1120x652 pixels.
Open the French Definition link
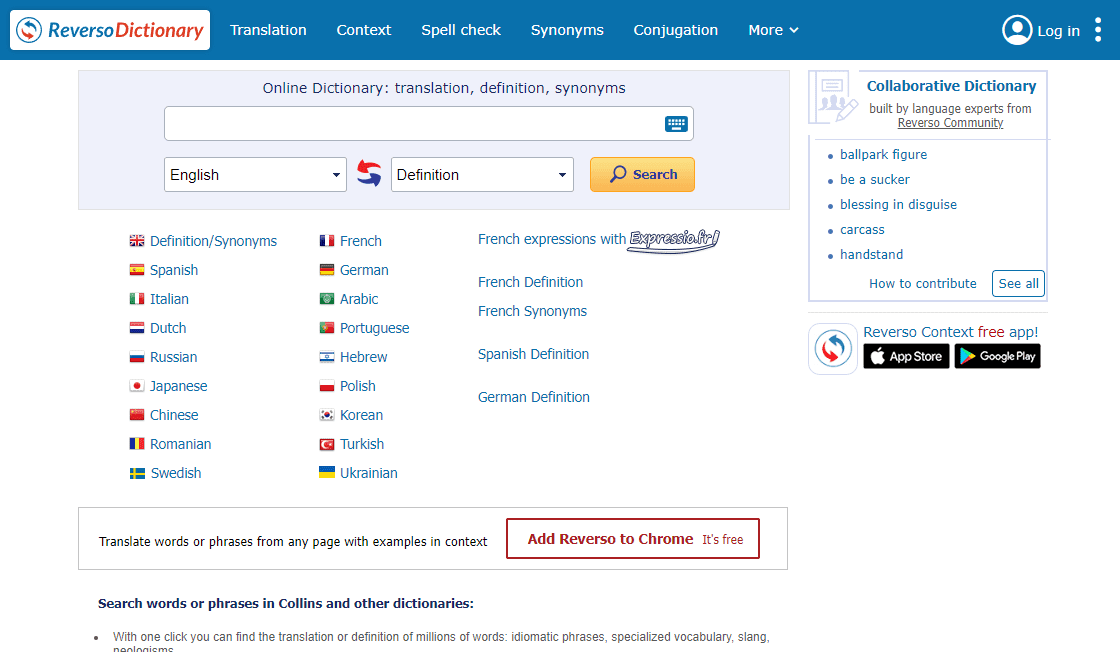531,282
